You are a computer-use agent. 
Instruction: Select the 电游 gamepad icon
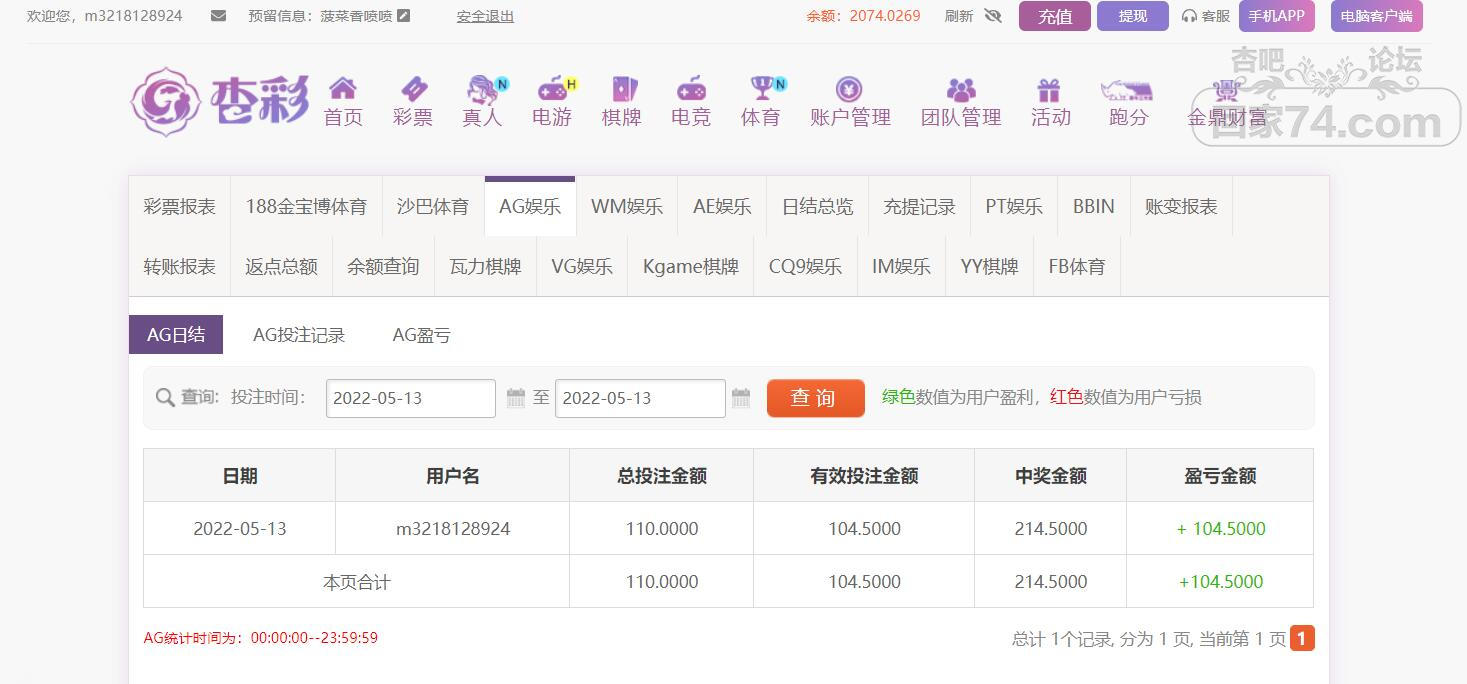coord(552,89)
